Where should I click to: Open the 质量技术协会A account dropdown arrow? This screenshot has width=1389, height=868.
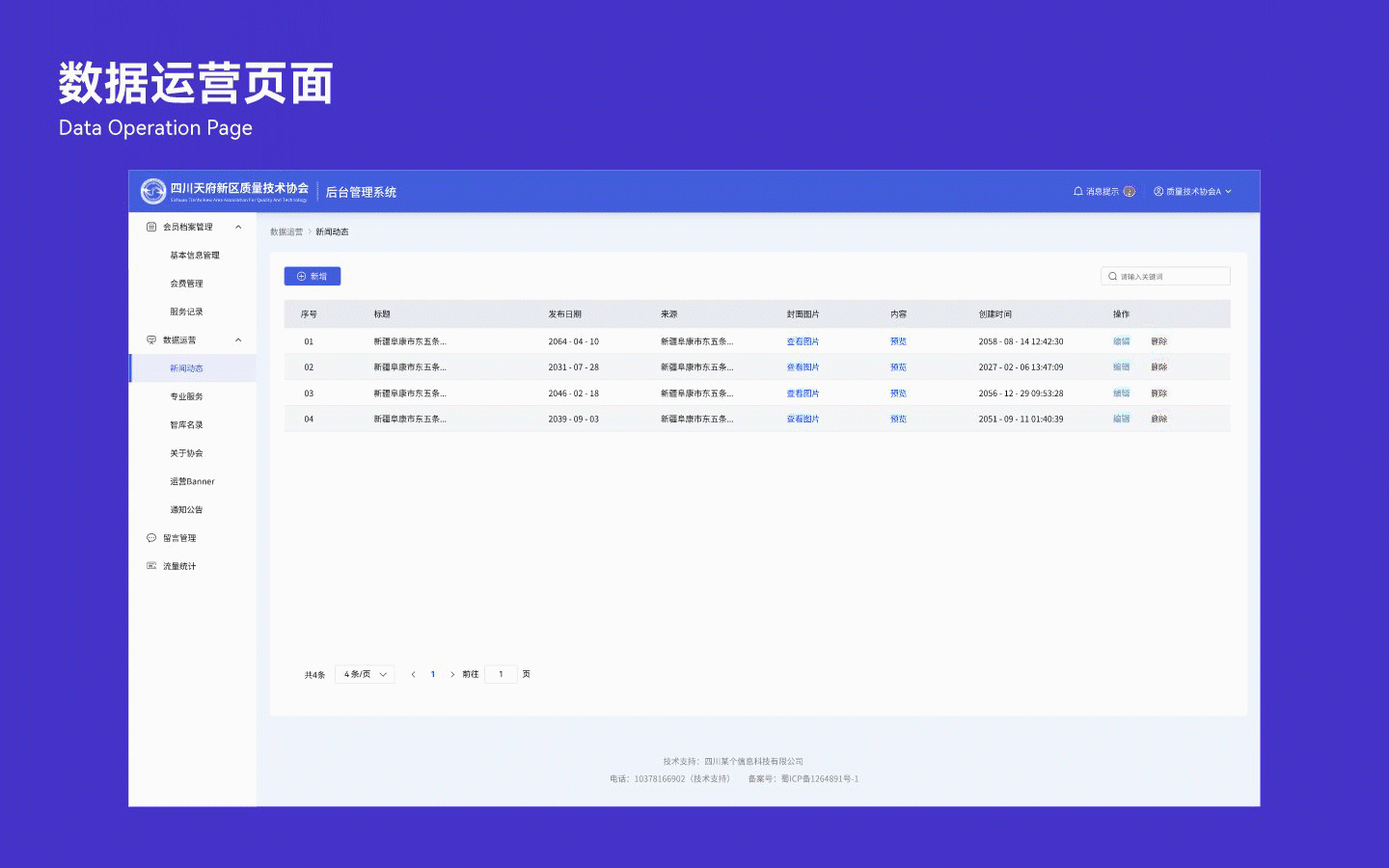coord(1228,191)
